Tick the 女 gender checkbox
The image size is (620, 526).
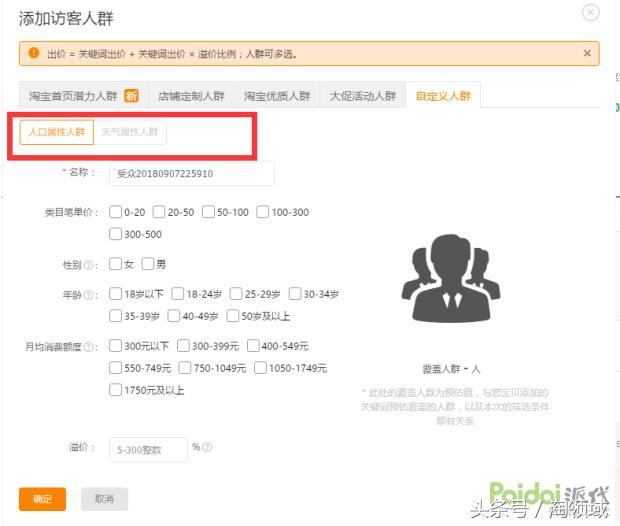coord(115,264)
